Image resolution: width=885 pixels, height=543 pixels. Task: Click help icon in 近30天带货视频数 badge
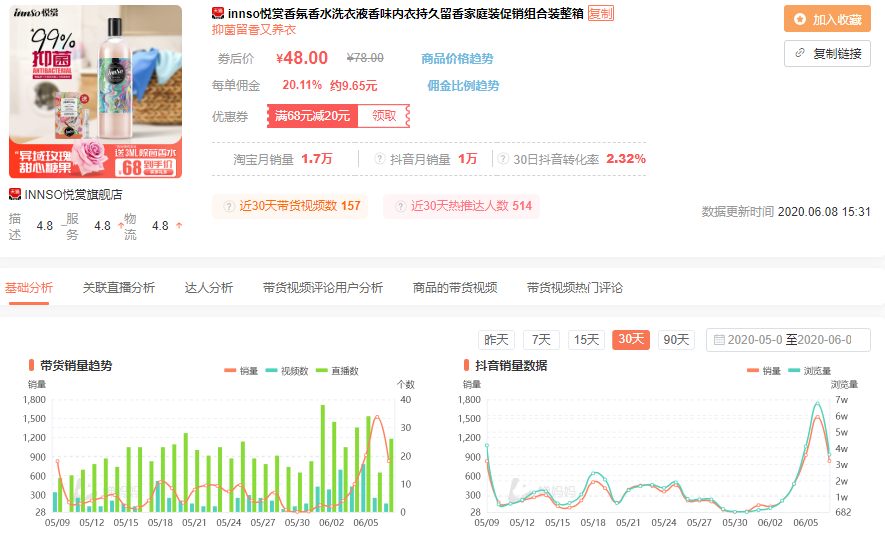point(229,206)
